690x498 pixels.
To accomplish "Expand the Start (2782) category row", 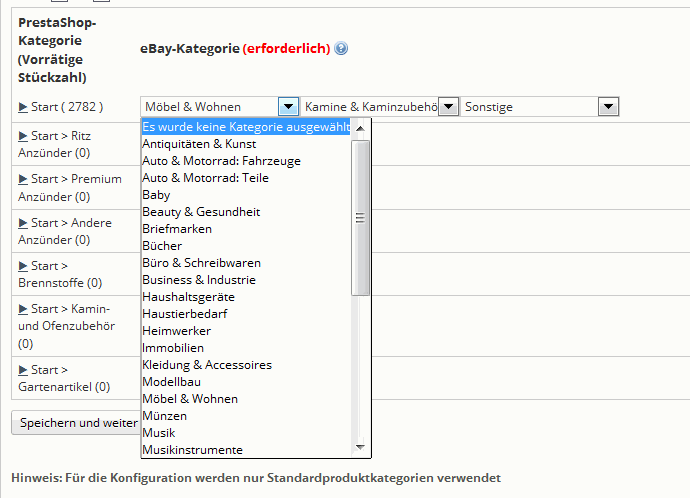I will coord(23,107).
